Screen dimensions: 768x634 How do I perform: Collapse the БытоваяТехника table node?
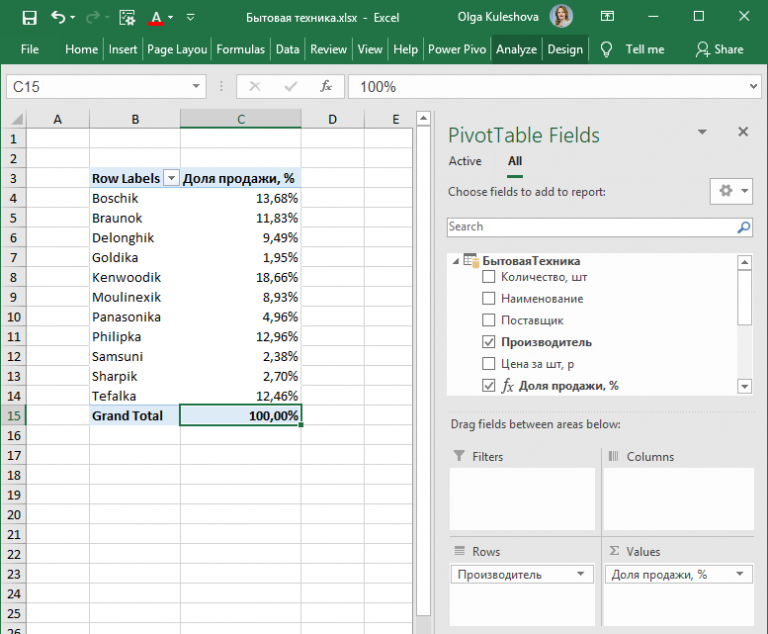pos(456,261)
